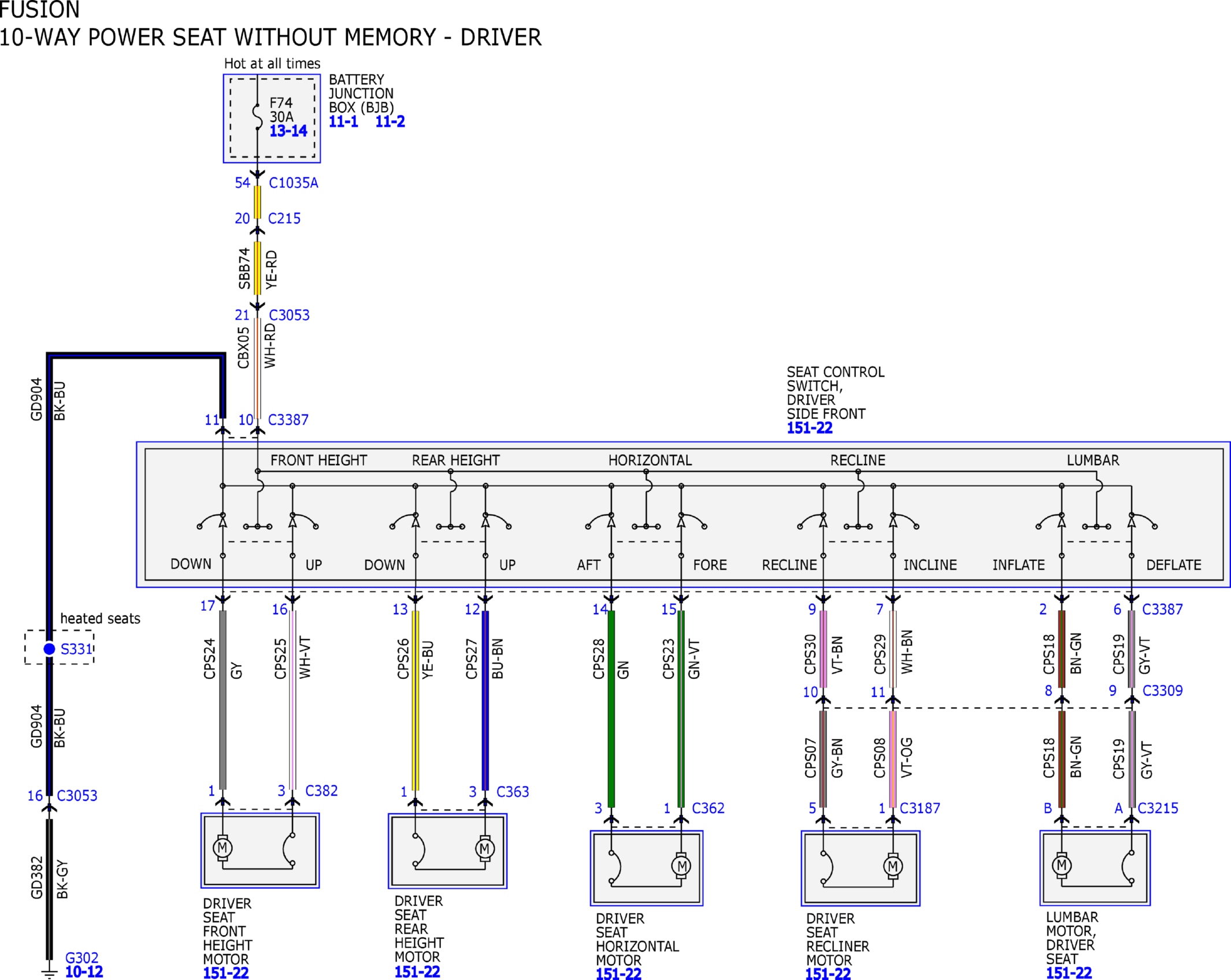The height and width of the screenshot is (980, 1231).
Task: Click the motor symbol in the rear height motor box
Action: (485, 848)
